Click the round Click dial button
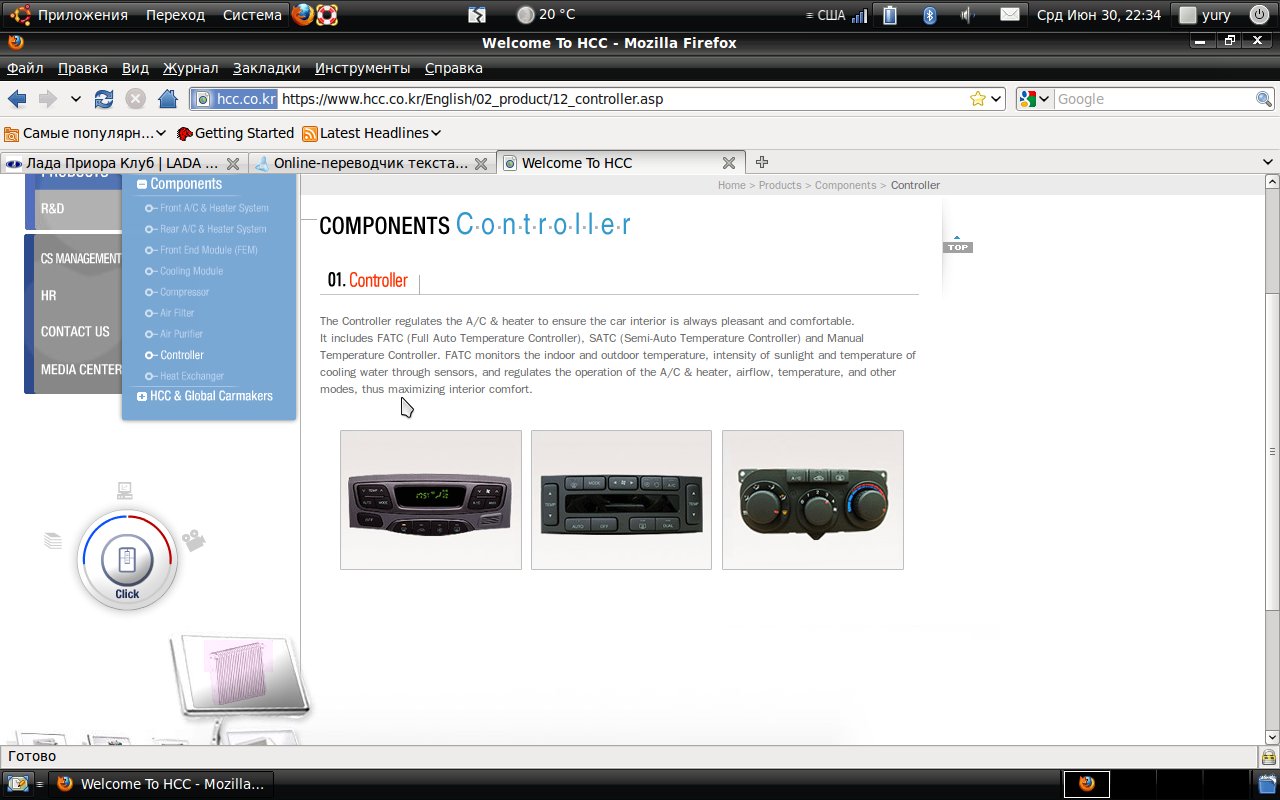The height and width of the screenshot is (800, 1280). click(127, 562)
